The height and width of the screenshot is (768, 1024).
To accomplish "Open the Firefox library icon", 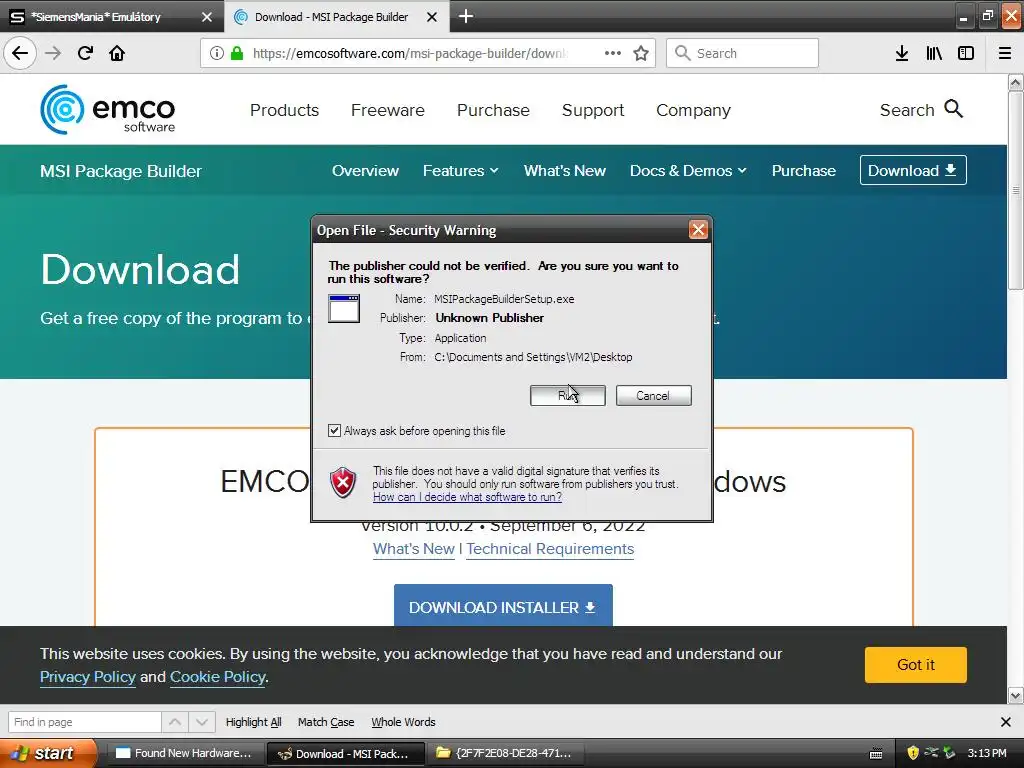I will click(934, 53).
